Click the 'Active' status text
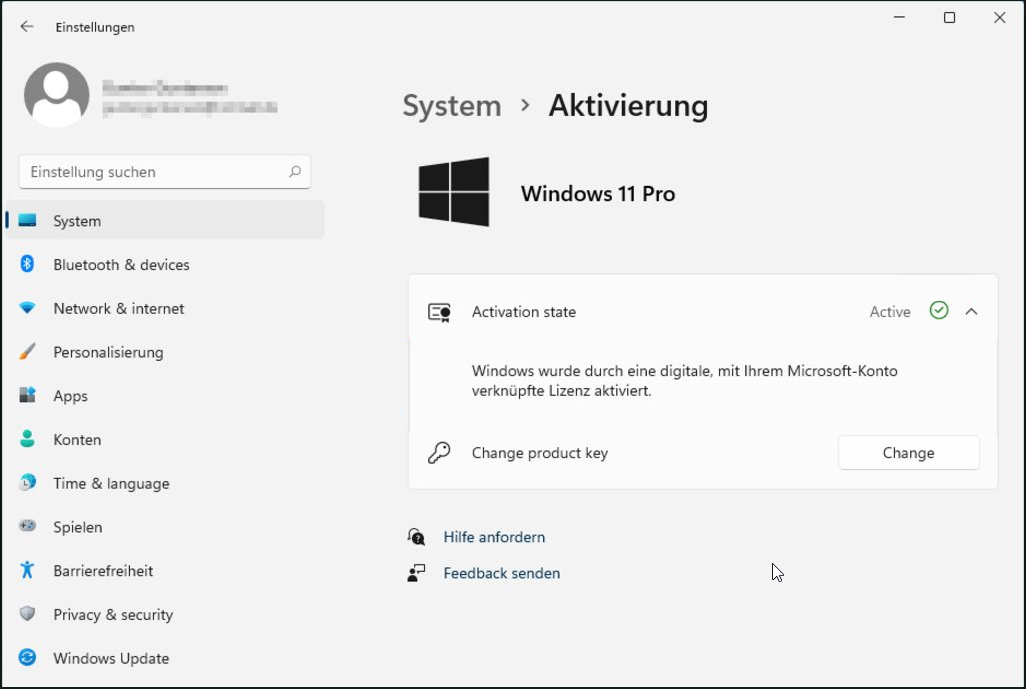The image size is (1026, 689). 890,312
